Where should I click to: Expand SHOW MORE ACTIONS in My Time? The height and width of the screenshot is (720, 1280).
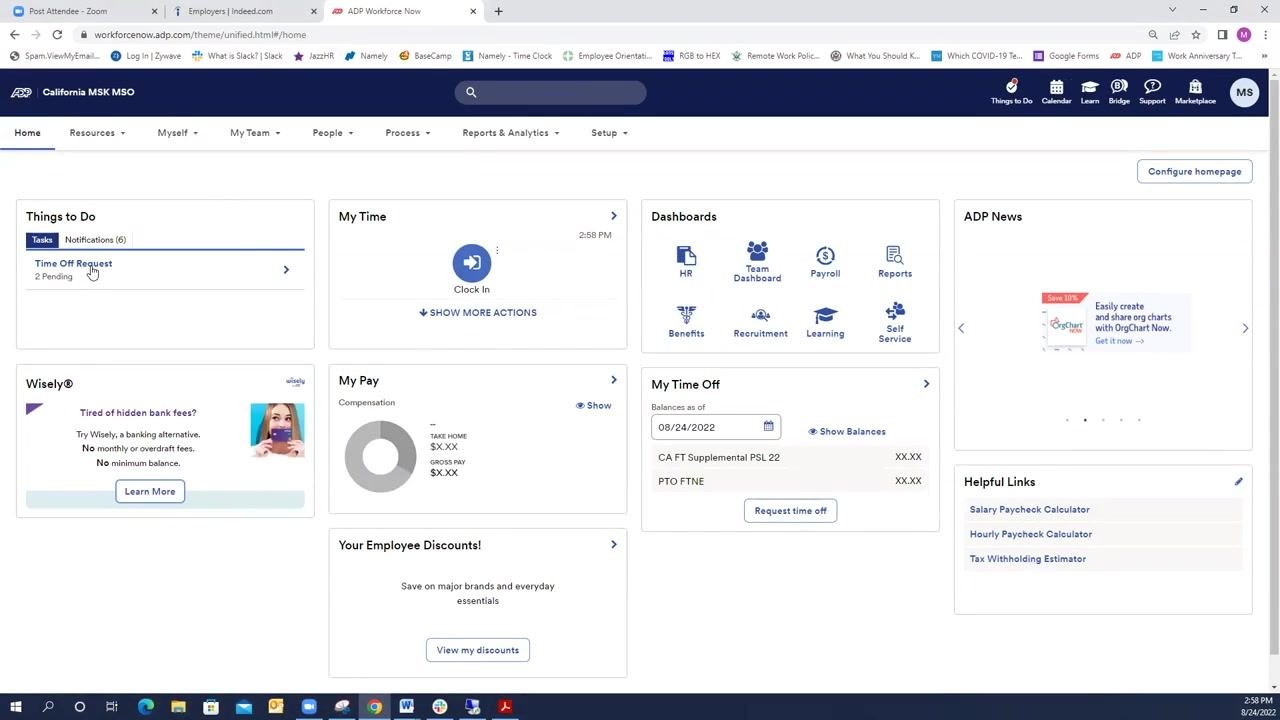click(478, 313)
